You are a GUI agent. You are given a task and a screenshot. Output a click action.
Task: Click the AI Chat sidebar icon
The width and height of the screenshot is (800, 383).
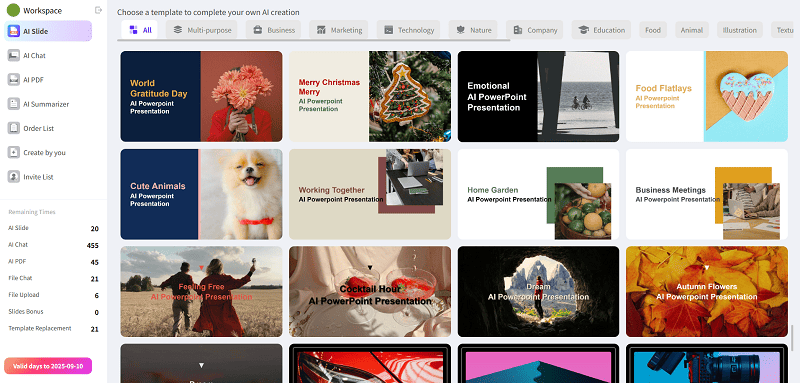pyautogui.click(x=14, y=55)
